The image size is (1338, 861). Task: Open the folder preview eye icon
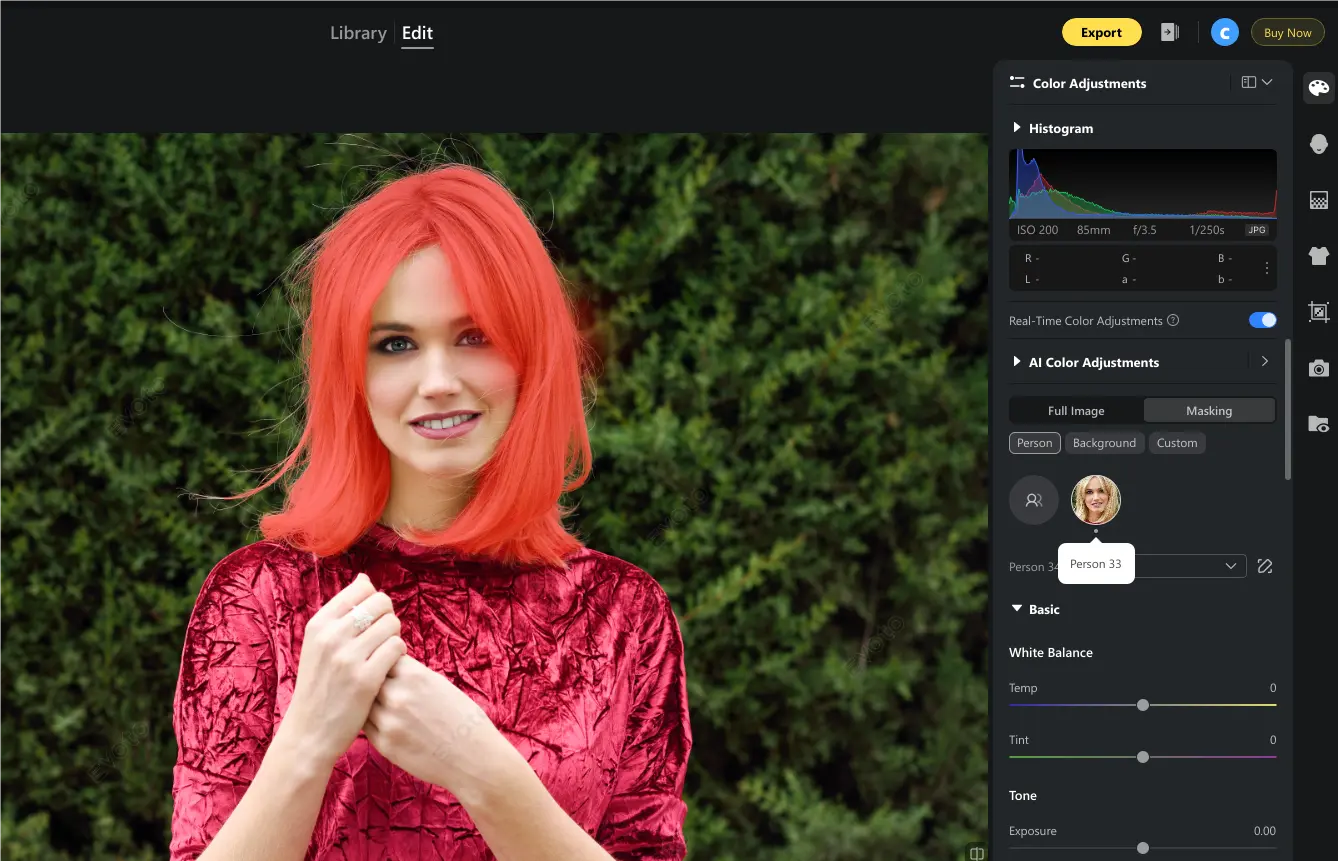point(1319,424)
